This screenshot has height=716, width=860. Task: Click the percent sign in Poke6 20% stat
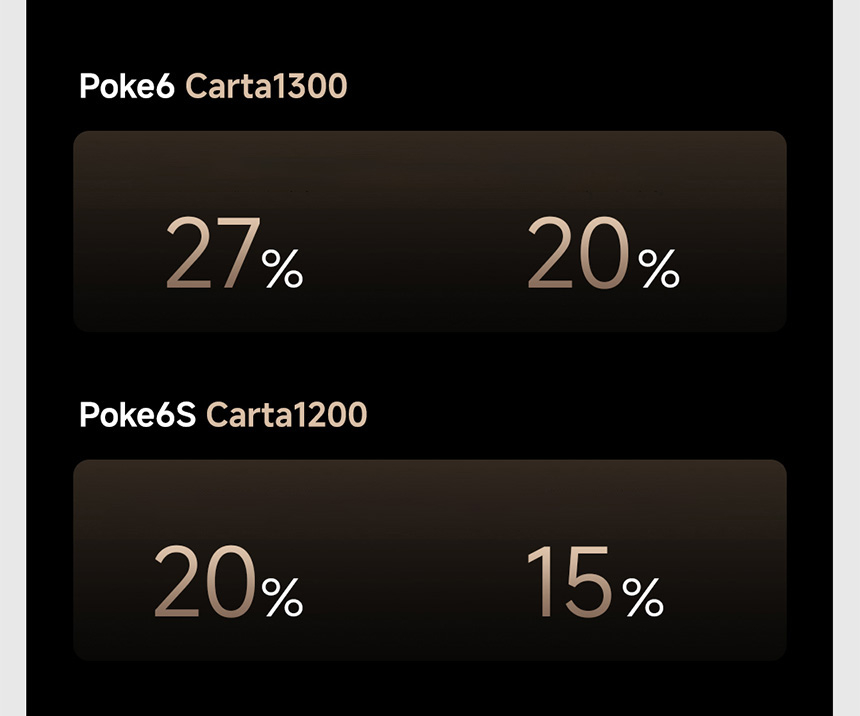tap(659, 269)
